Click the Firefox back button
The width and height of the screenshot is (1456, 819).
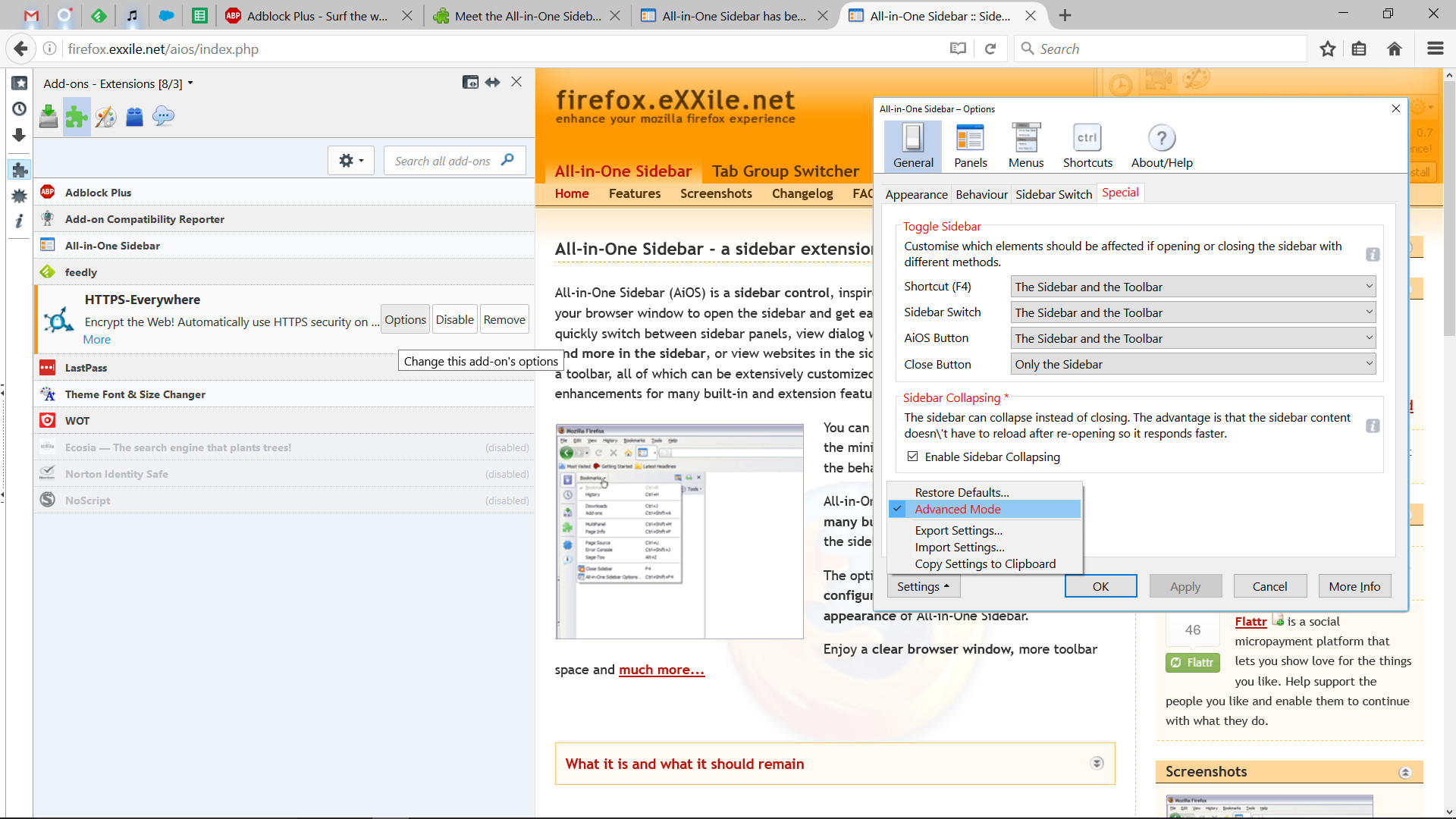click(x=20, y=49)
